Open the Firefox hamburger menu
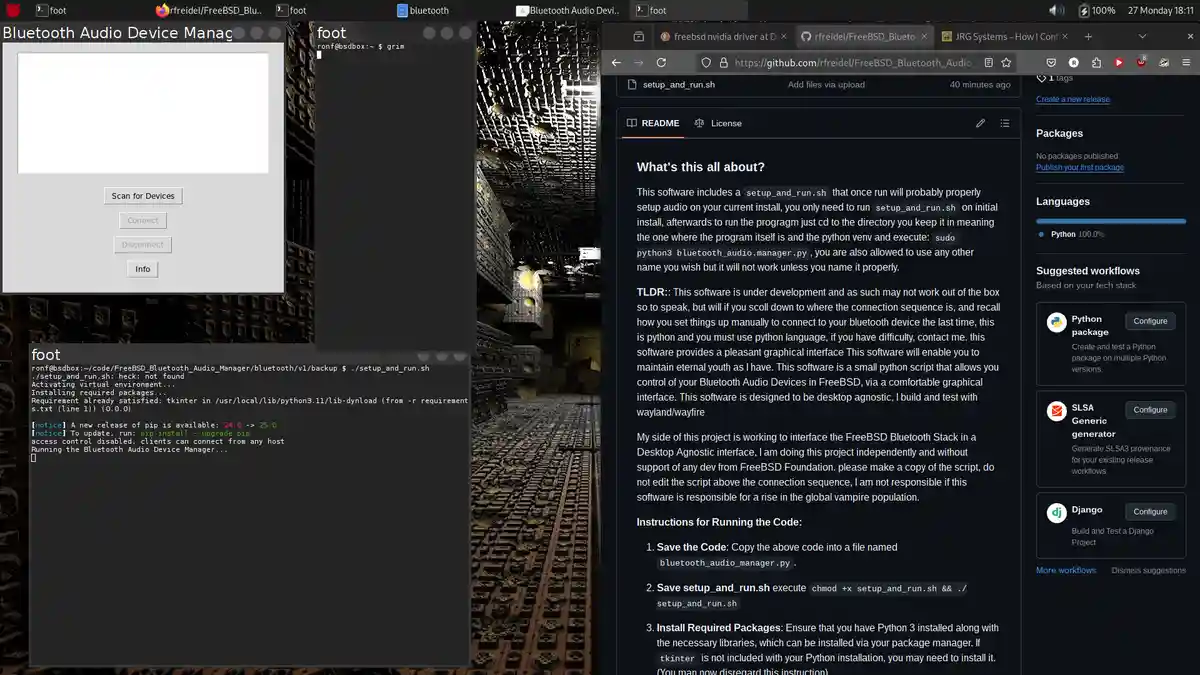 [1187, 62]
